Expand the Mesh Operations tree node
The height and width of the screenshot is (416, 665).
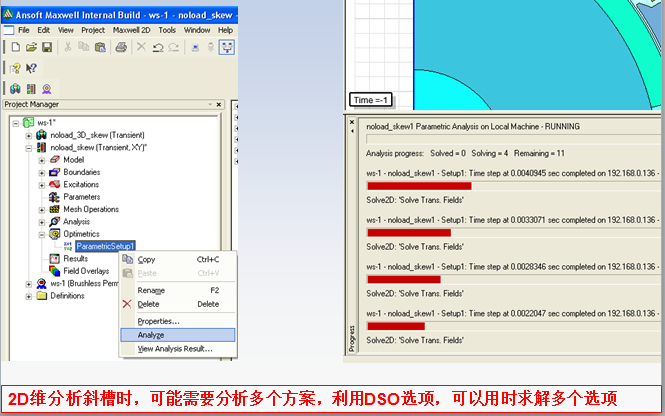coord(42,210)
